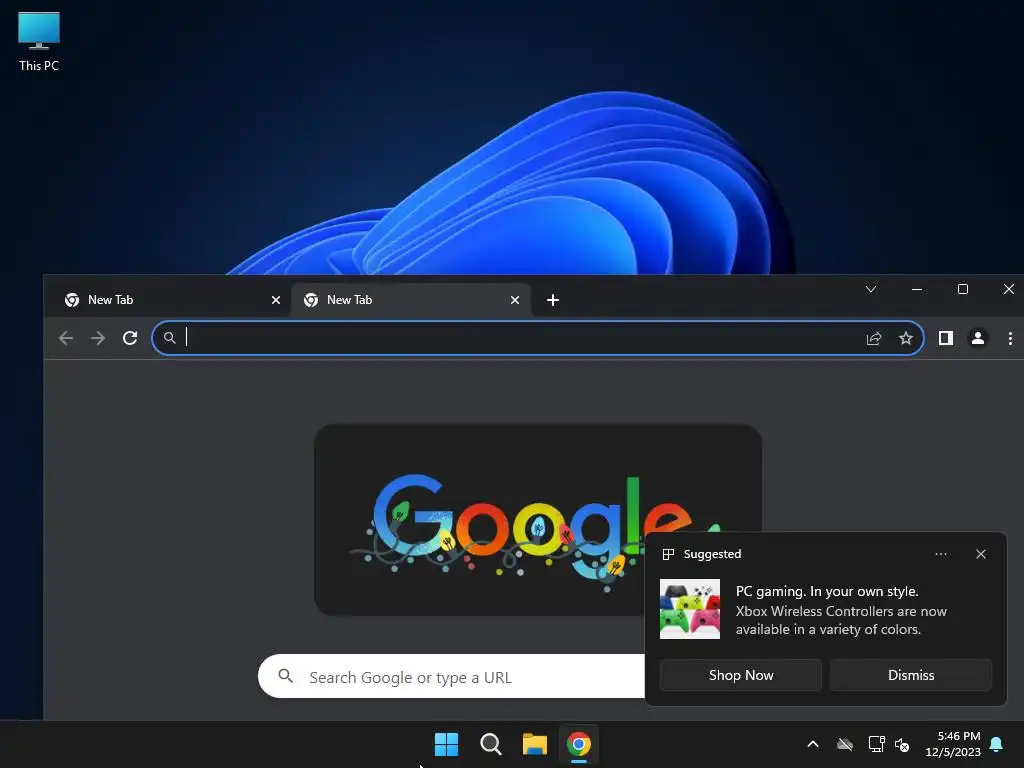Open File Explorer from the taskbar
This screenshot has width=1024, height=768.
pos(535,744)
